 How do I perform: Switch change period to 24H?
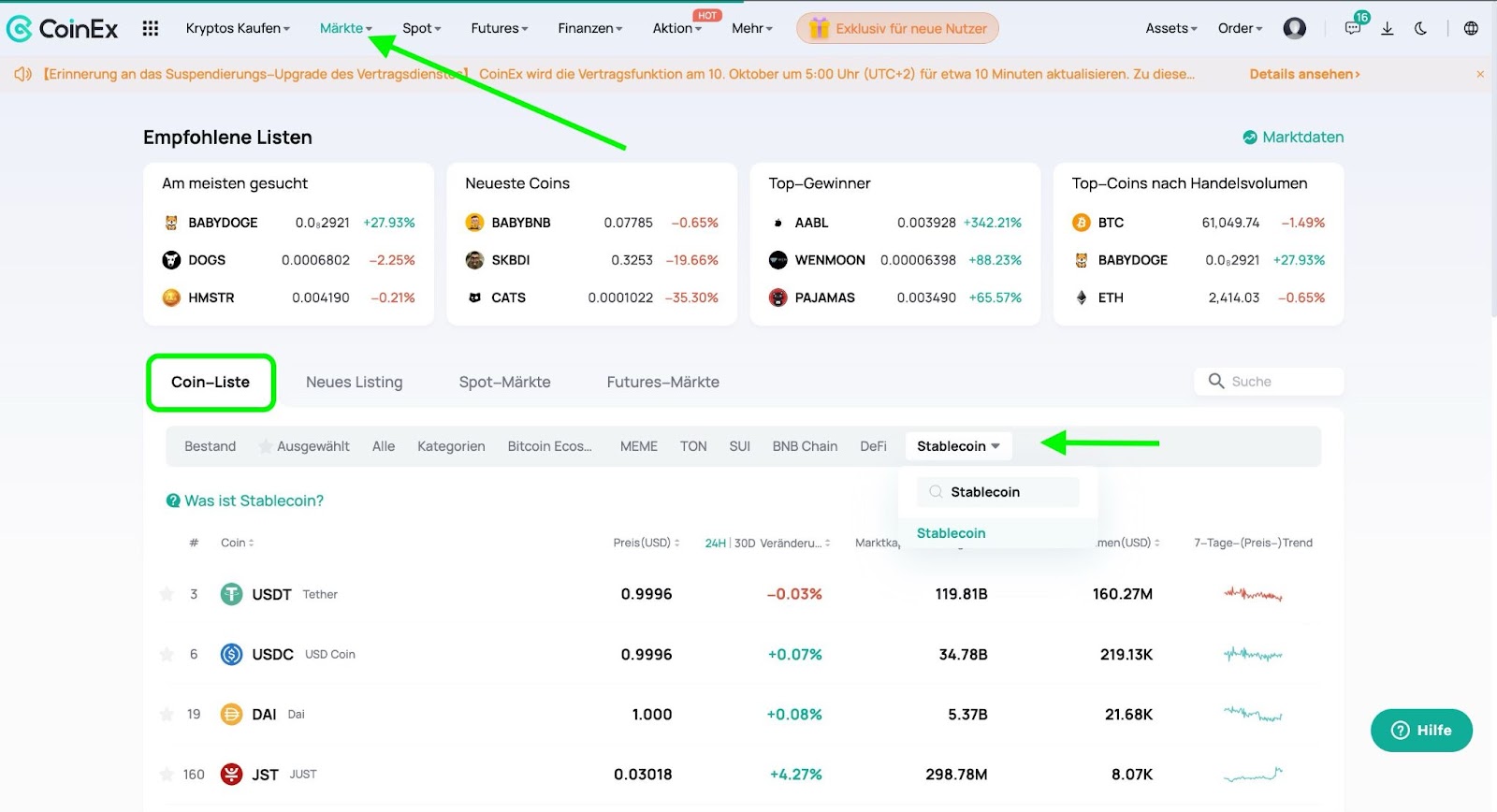coord(715,543)
